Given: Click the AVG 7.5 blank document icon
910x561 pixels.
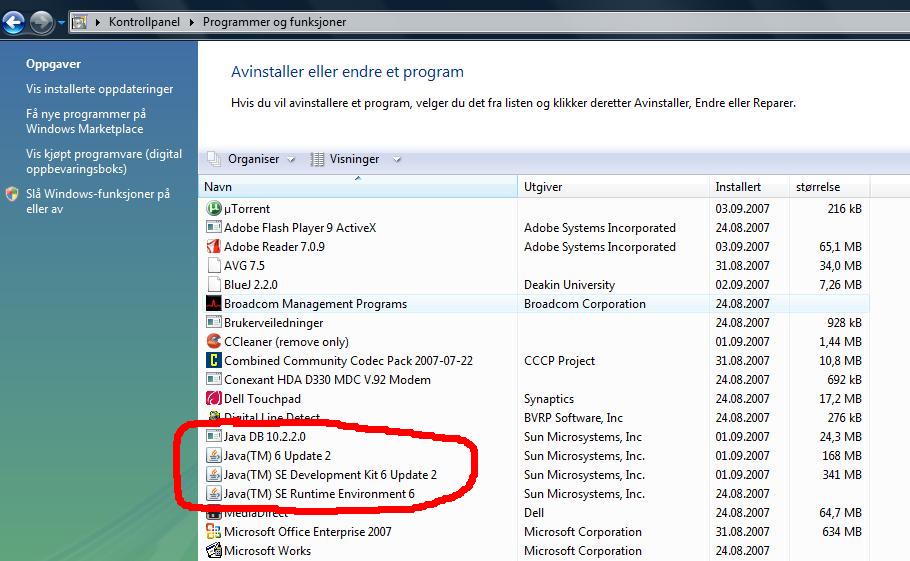Looking at the screenshot, I should click(x=214, y=265).
